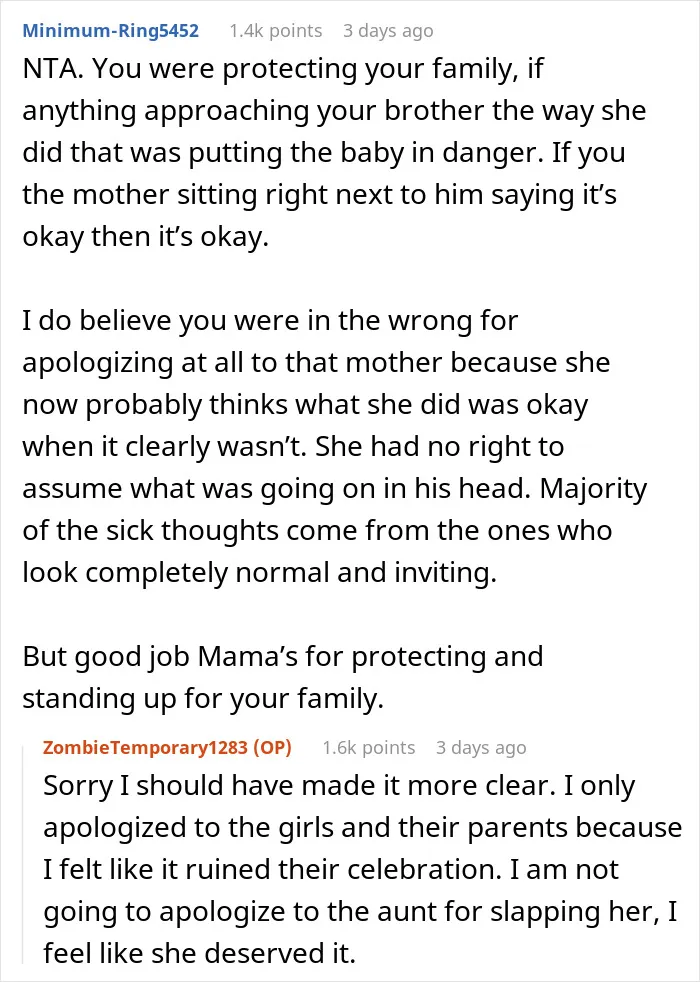Open Minimum-Ring5452's user profile
This screenshot has height=982, width=700.
point(111,31)
